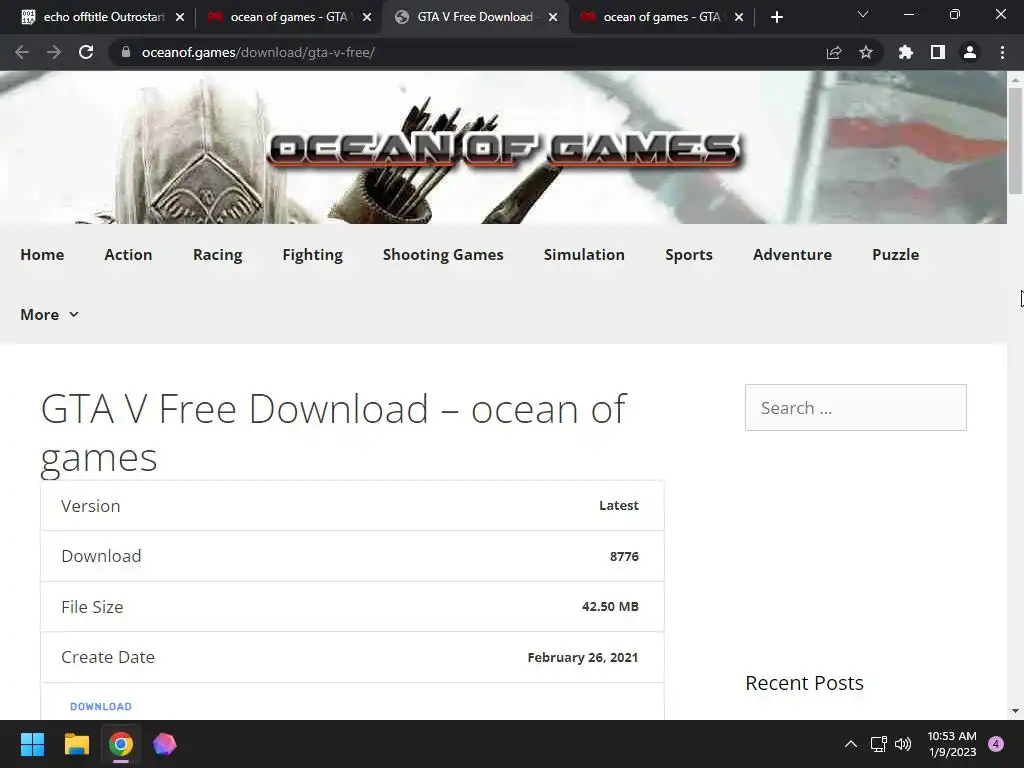Open Windows Start menu

click(32, 744)
